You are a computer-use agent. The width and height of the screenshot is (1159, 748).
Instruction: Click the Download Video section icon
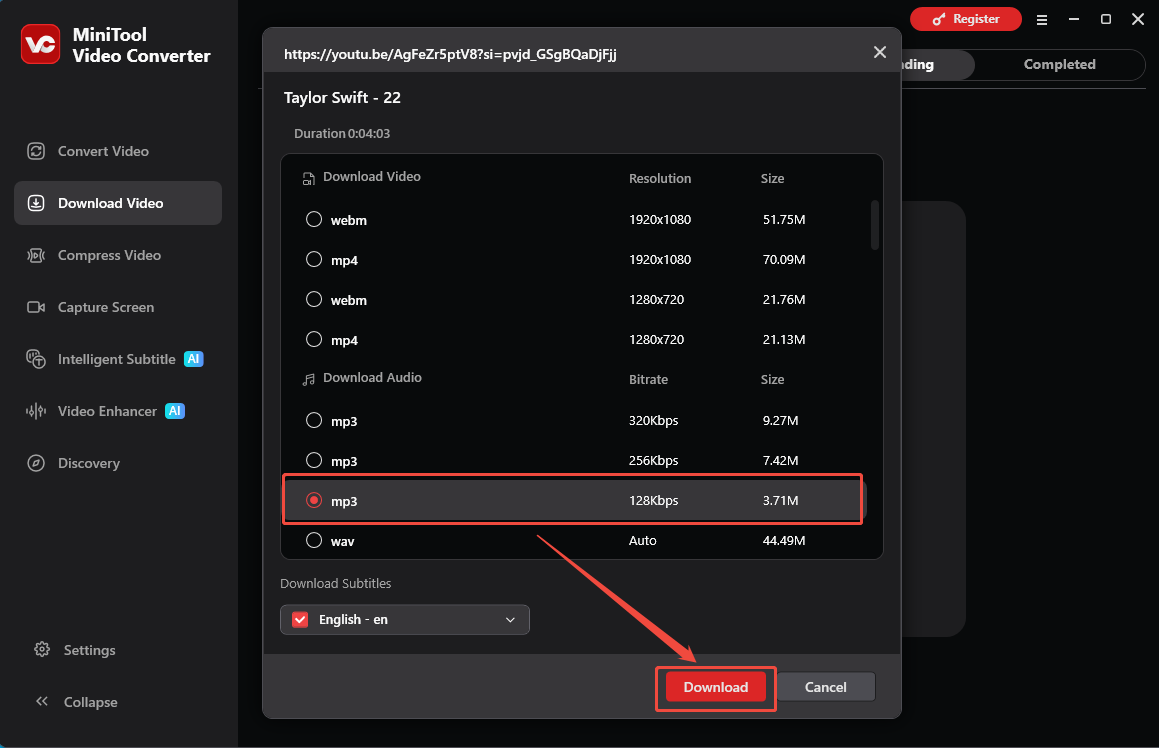point(309,178)
